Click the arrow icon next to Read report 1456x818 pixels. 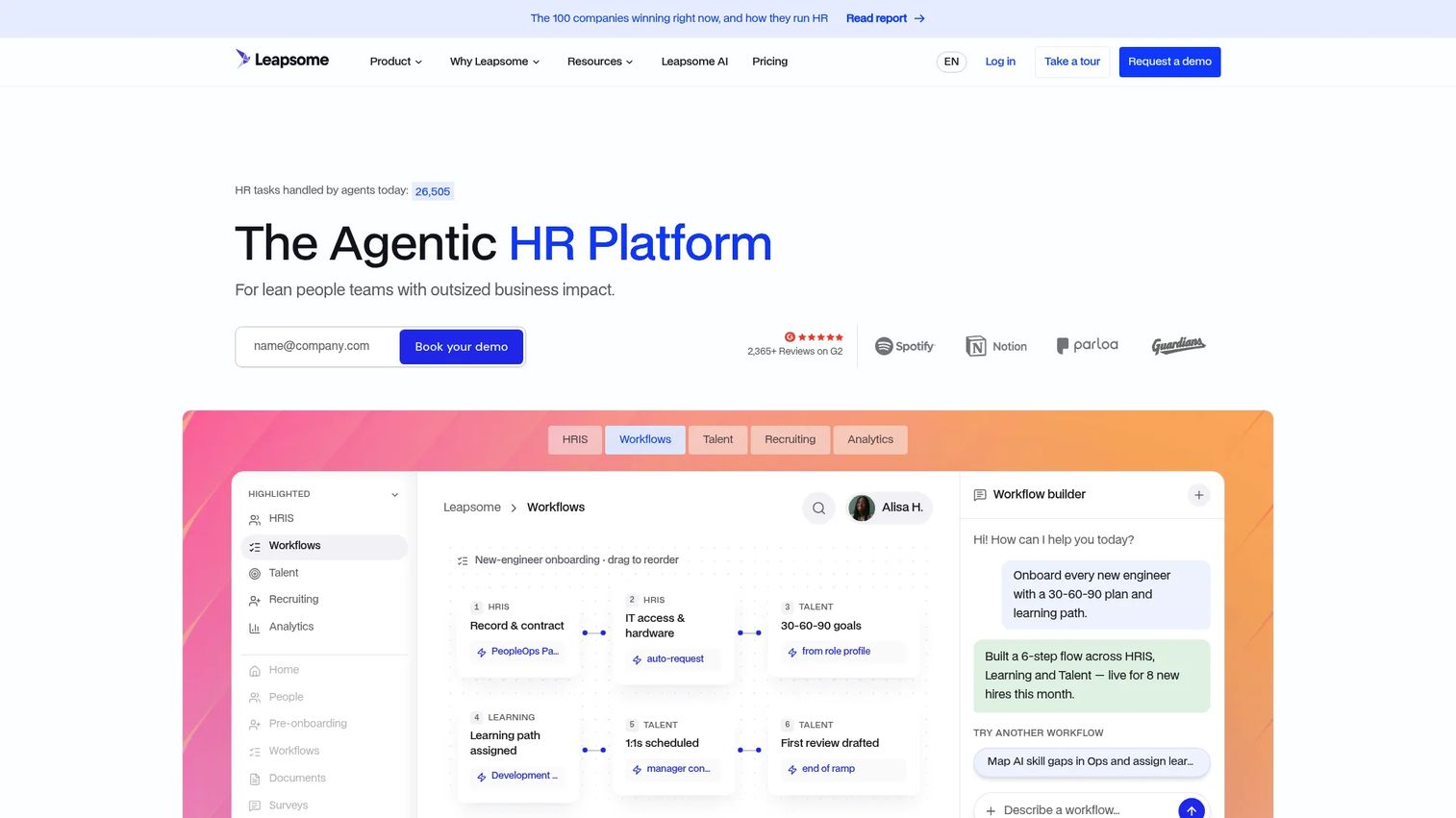coord(919,18)
